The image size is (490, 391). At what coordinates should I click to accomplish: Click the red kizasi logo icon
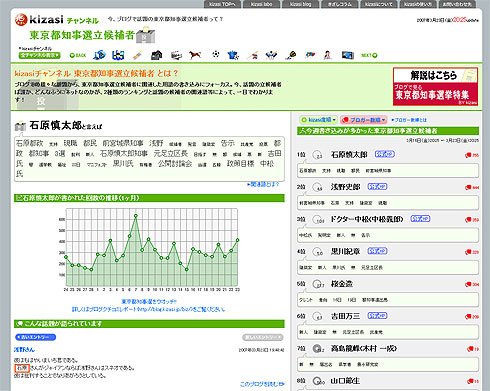click(x=21, y=20)
